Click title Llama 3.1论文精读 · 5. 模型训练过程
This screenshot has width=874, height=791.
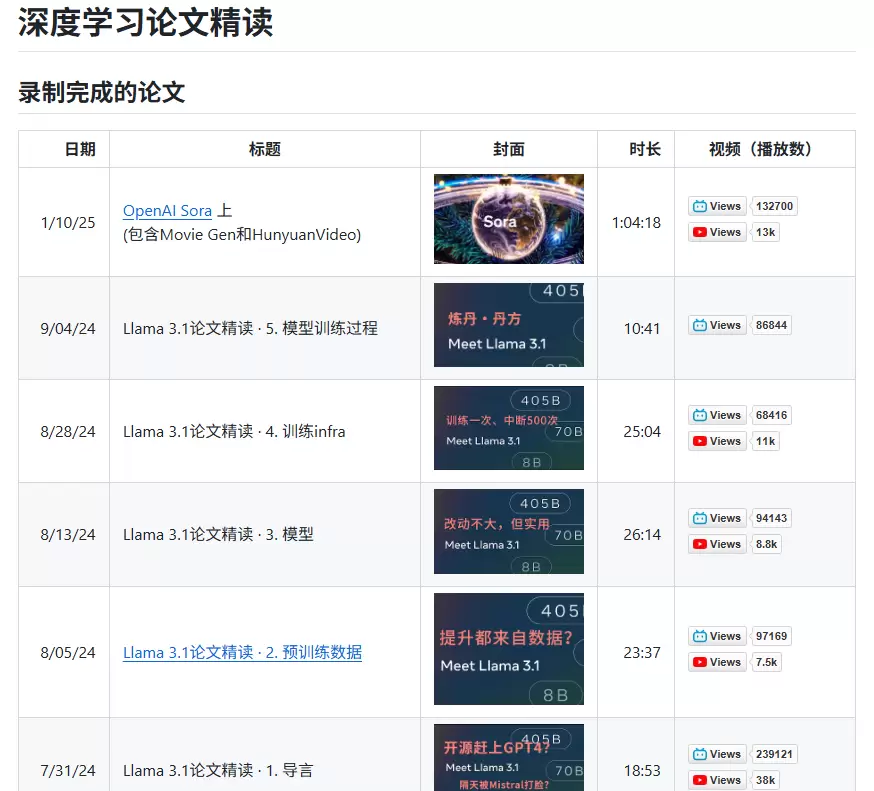250,328
